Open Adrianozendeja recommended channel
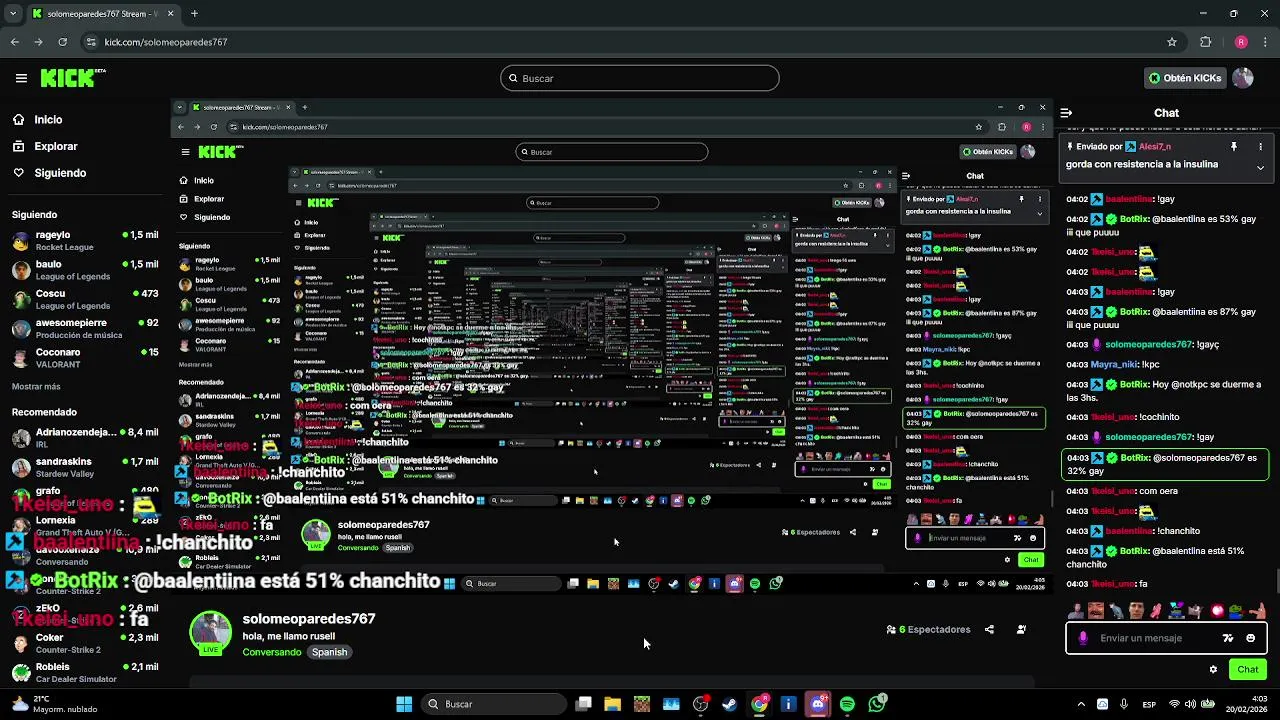 [85, 438]
